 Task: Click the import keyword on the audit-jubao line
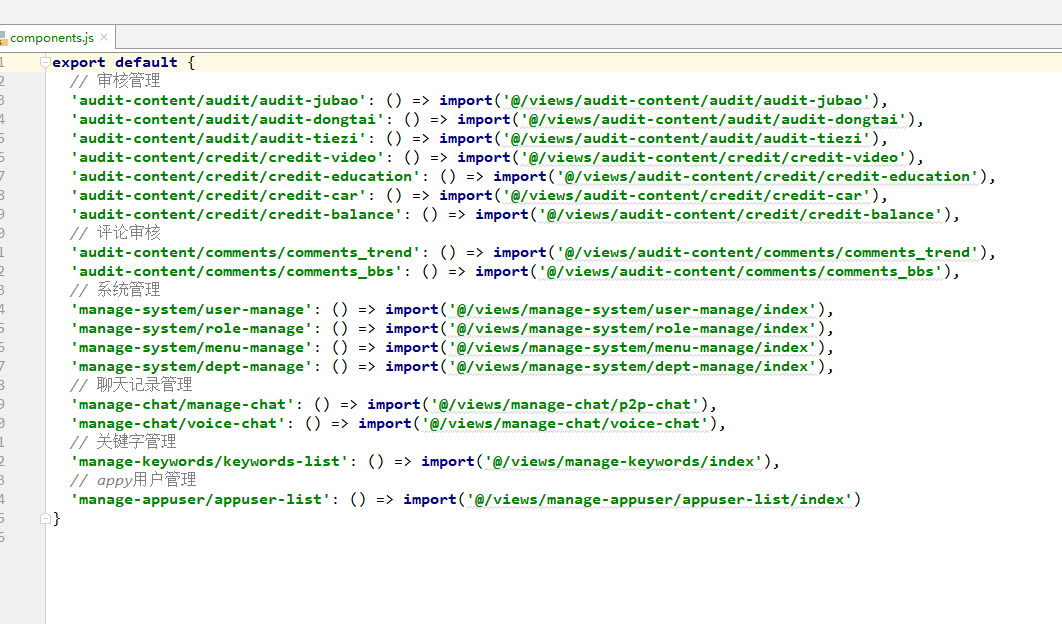pyautogui.click(x=466, y=100)
